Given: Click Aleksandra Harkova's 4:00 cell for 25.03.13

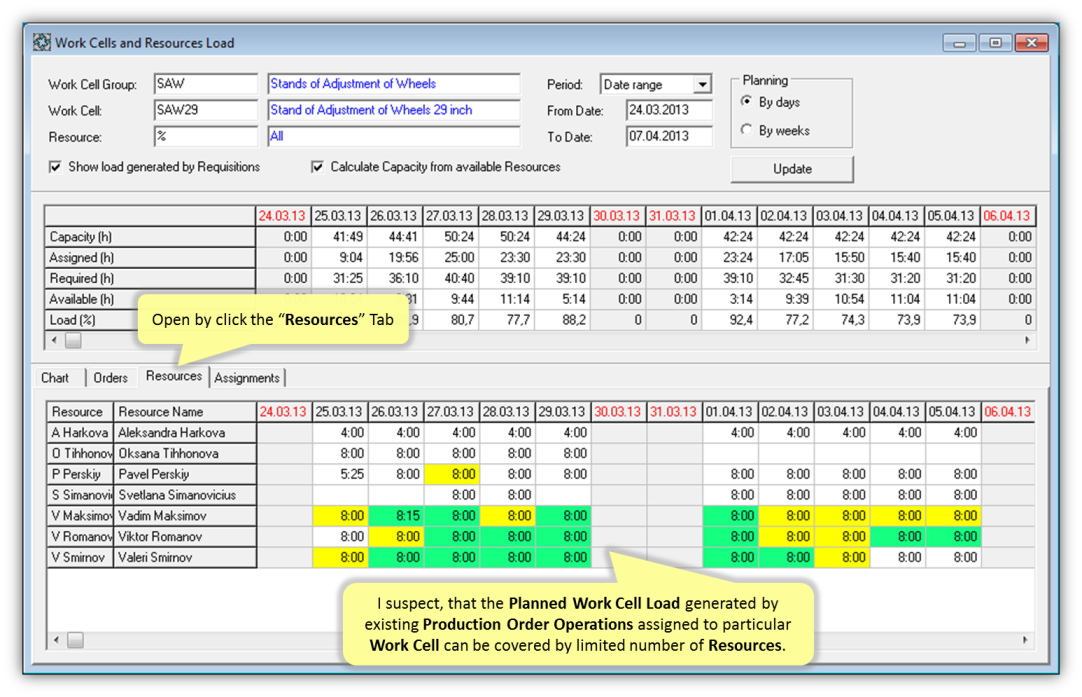Looking at the screenshot, I should 340,433.
